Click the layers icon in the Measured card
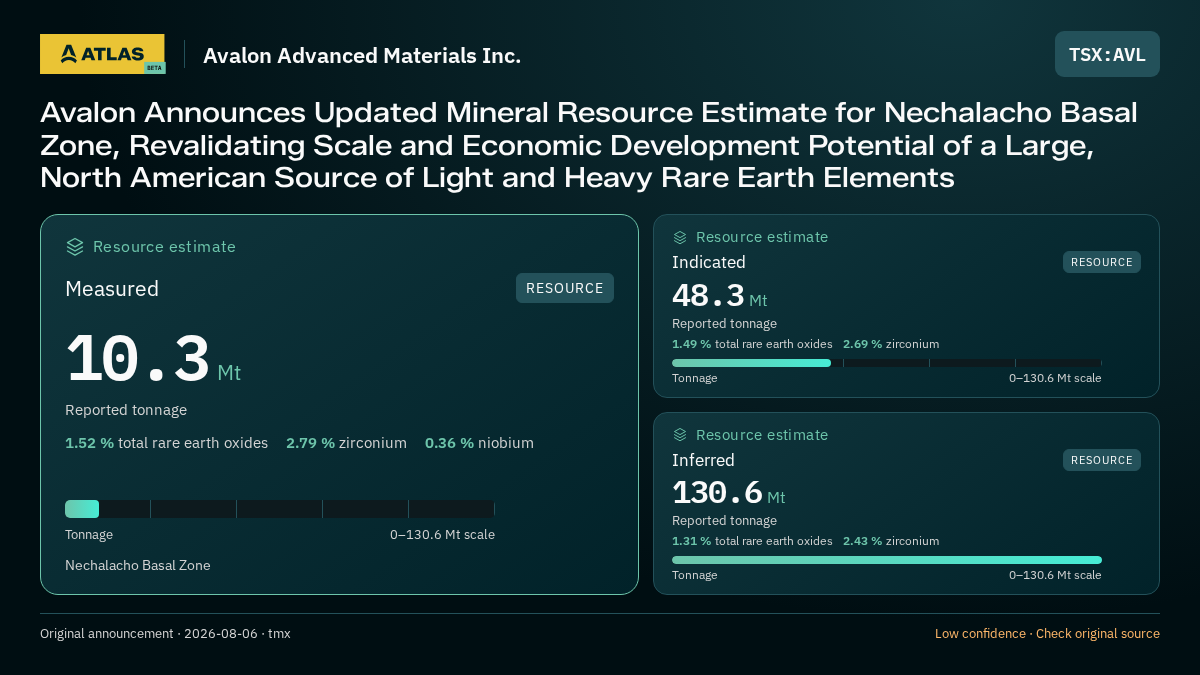Viewport: 1200px width, 675px height. (x=75, y=247)
